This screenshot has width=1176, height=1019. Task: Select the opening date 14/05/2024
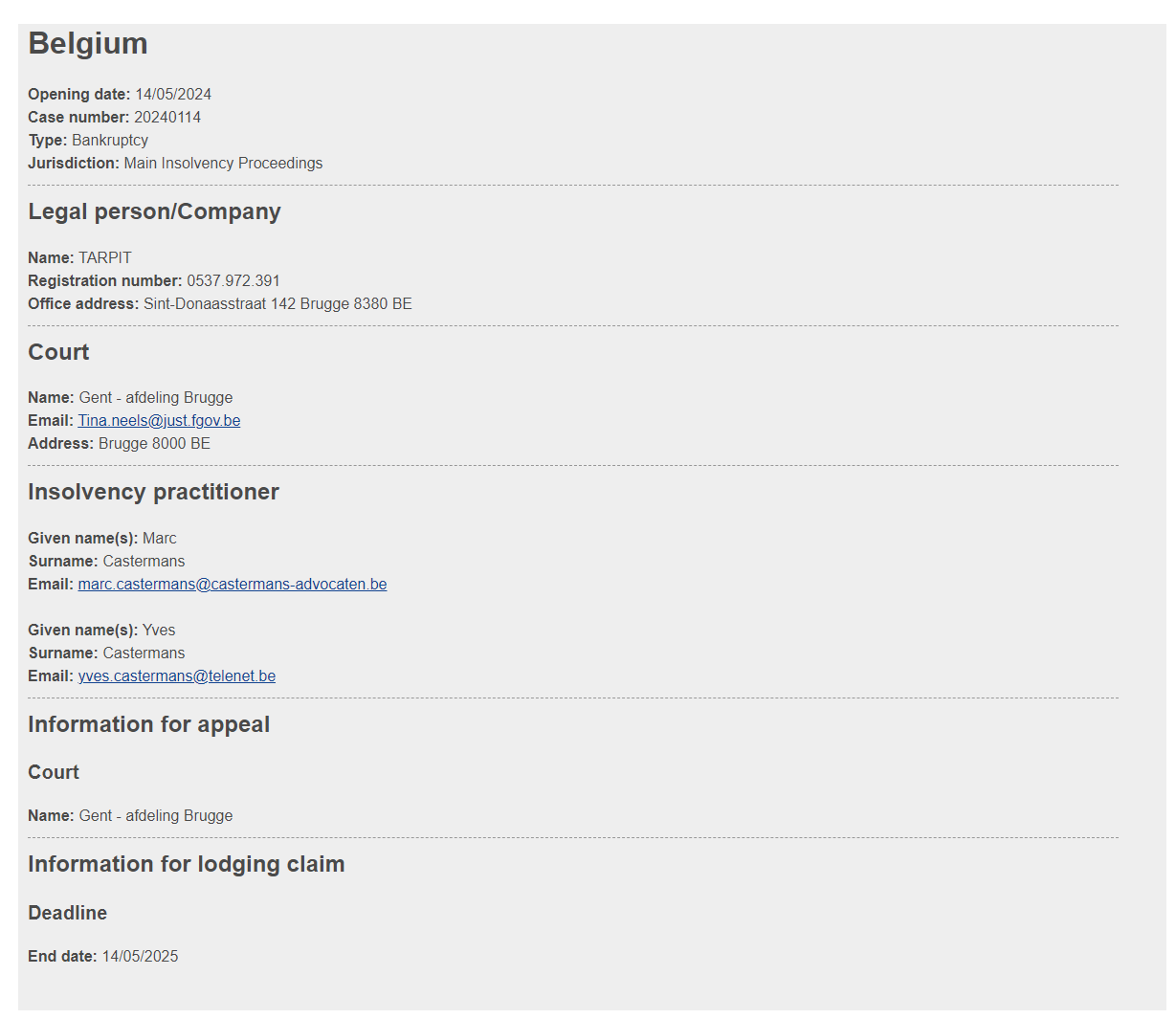pos(173,95)
